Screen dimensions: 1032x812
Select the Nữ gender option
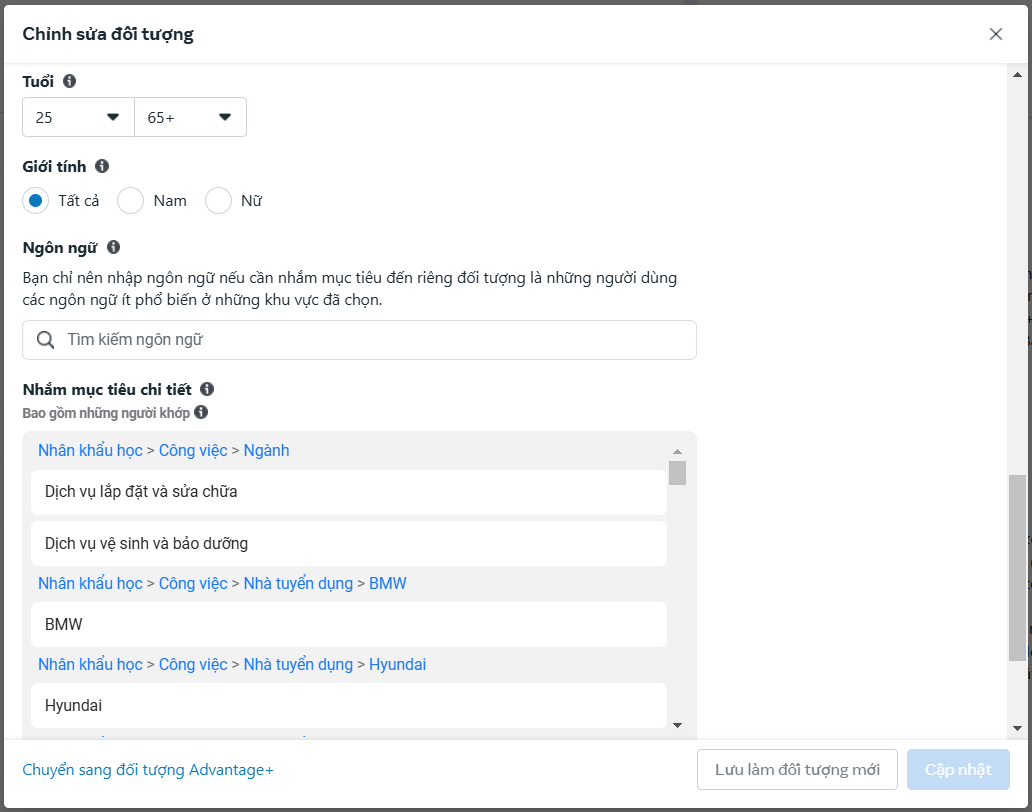tap(218, 201)
